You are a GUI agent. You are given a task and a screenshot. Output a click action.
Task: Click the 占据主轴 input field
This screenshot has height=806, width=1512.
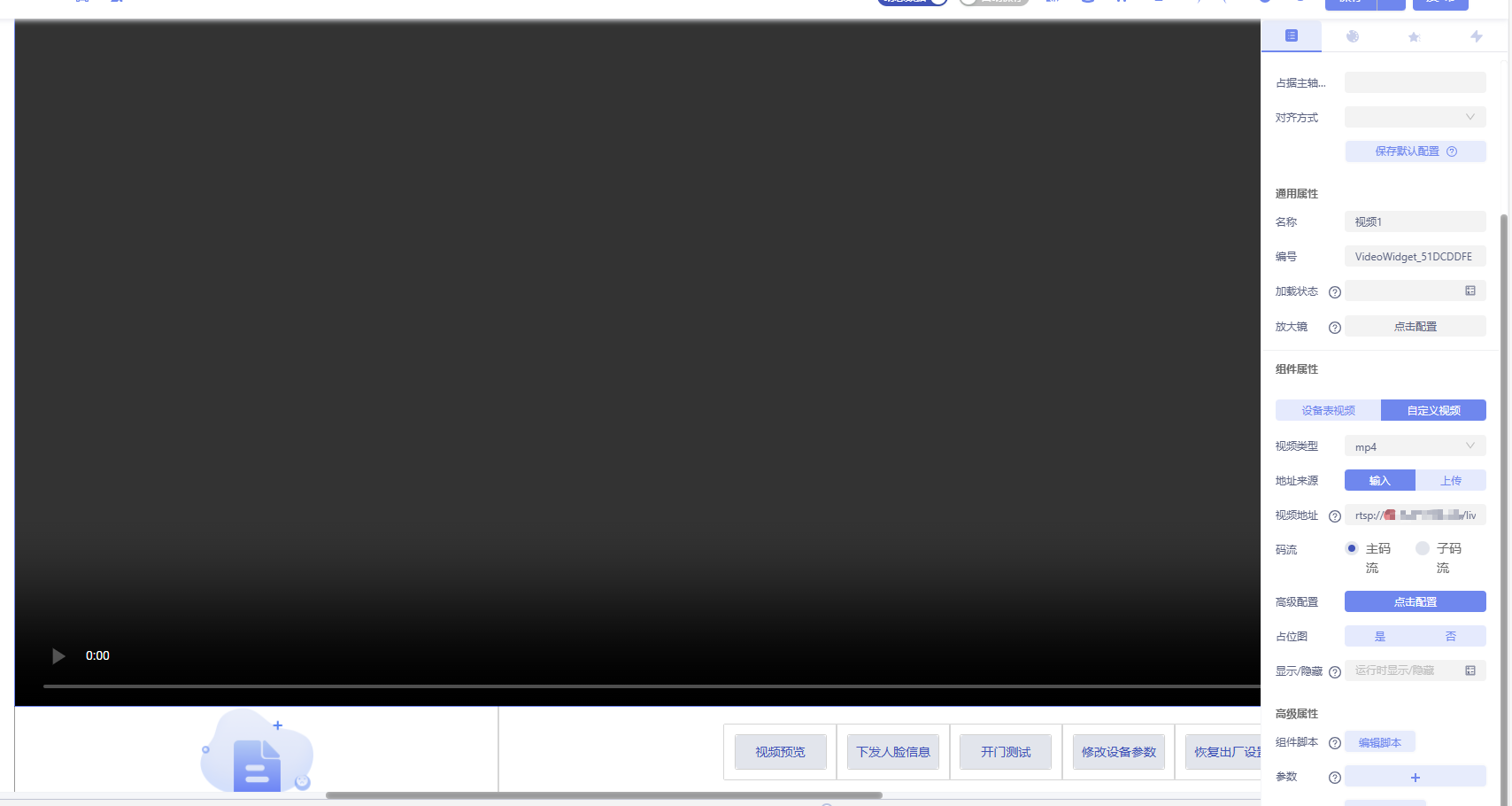coord(1416,82)
